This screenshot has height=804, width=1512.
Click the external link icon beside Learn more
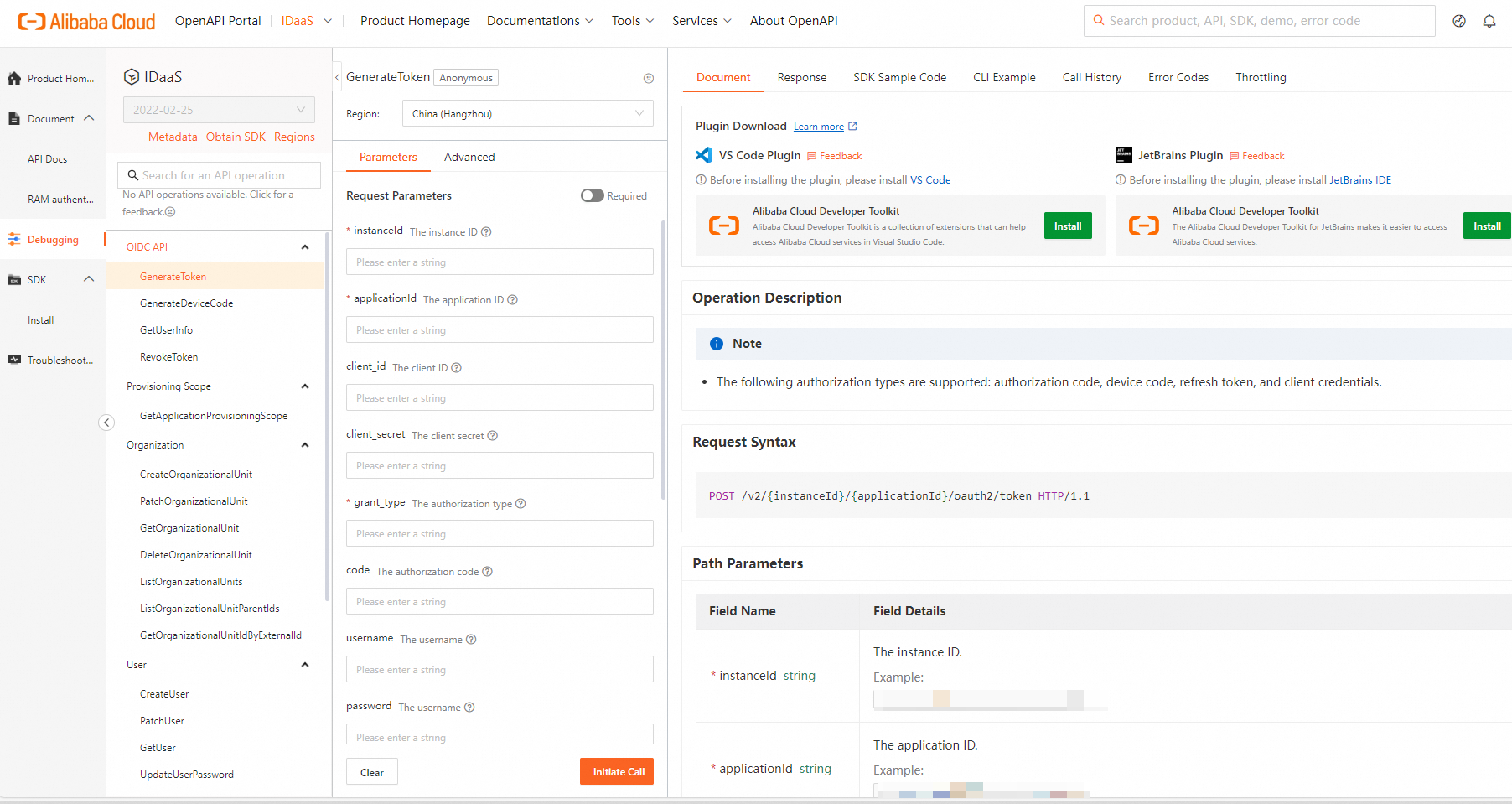(852, 127)
